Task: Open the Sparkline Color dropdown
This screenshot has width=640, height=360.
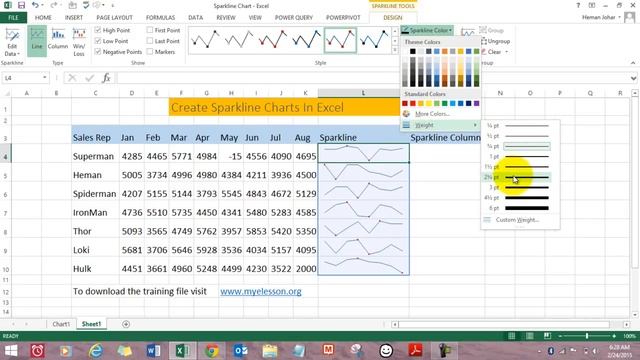Action: [x=427, y=30]
